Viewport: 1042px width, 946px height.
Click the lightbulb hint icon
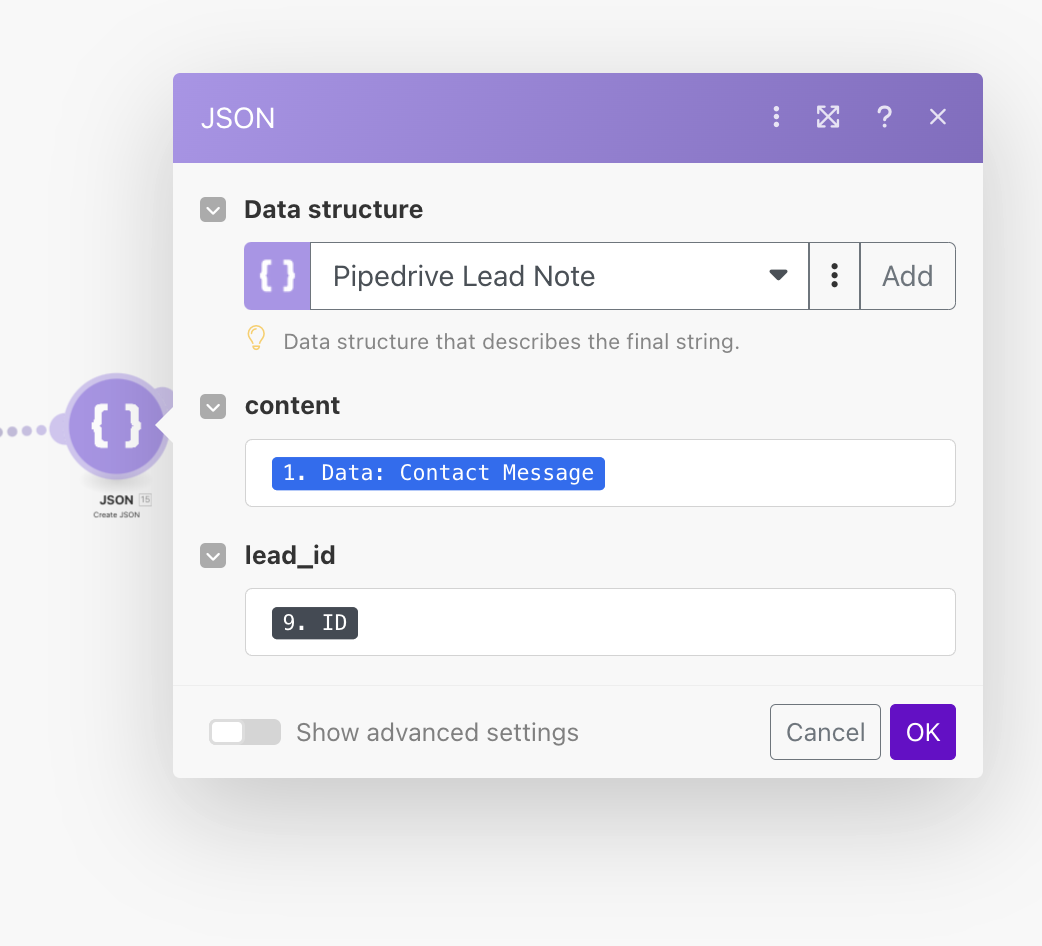coord(257,338)
